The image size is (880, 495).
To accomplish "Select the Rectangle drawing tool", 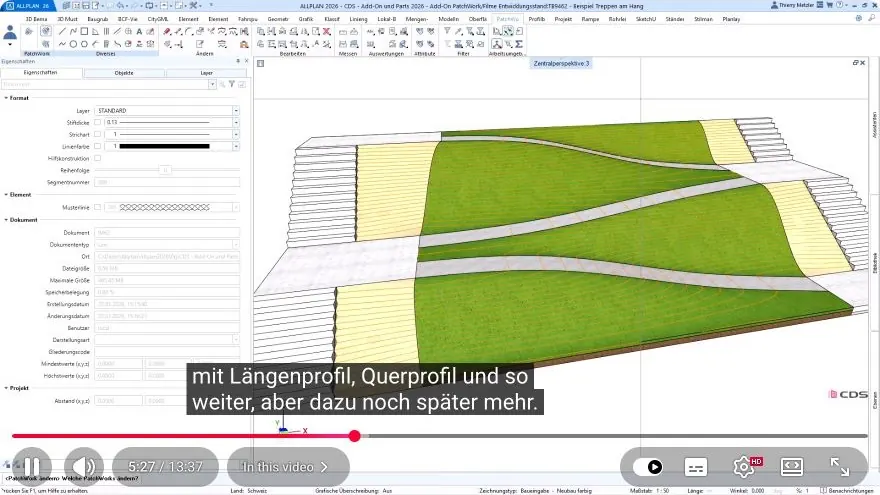I will [x=84, y=31].
